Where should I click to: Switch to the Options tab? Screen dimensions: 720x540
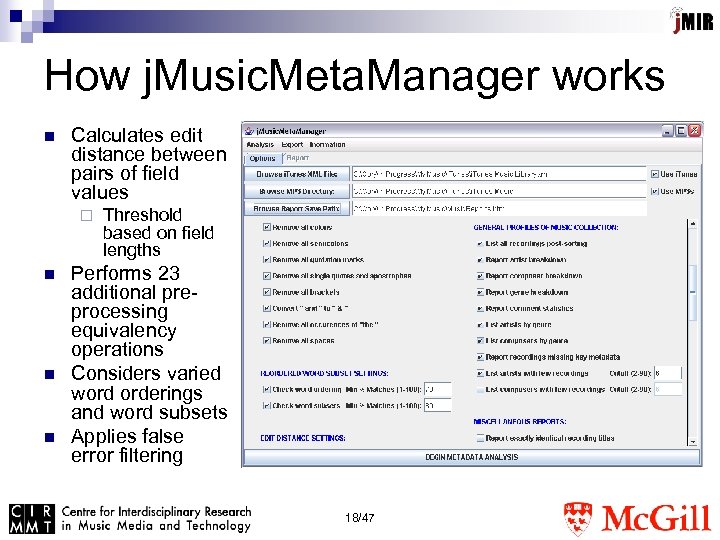pos(262,158)
